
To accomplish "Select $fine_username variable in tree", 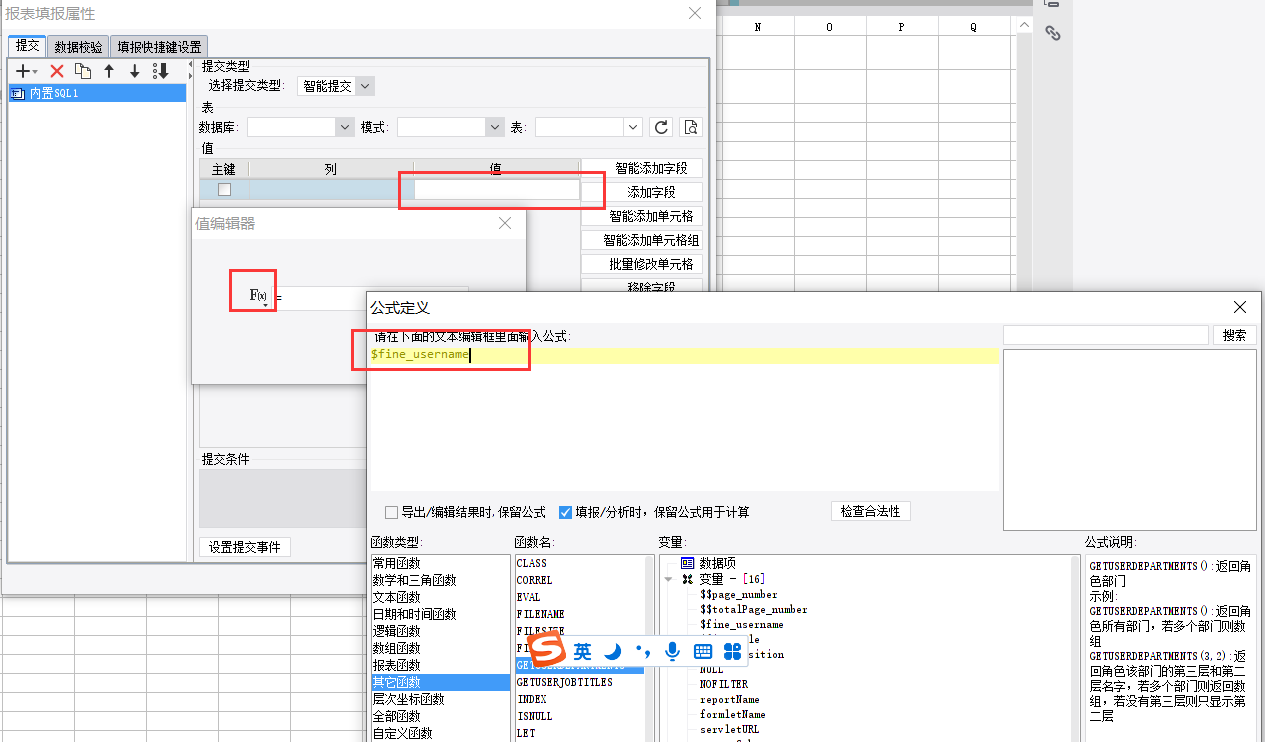I will [x=741, y=624].
